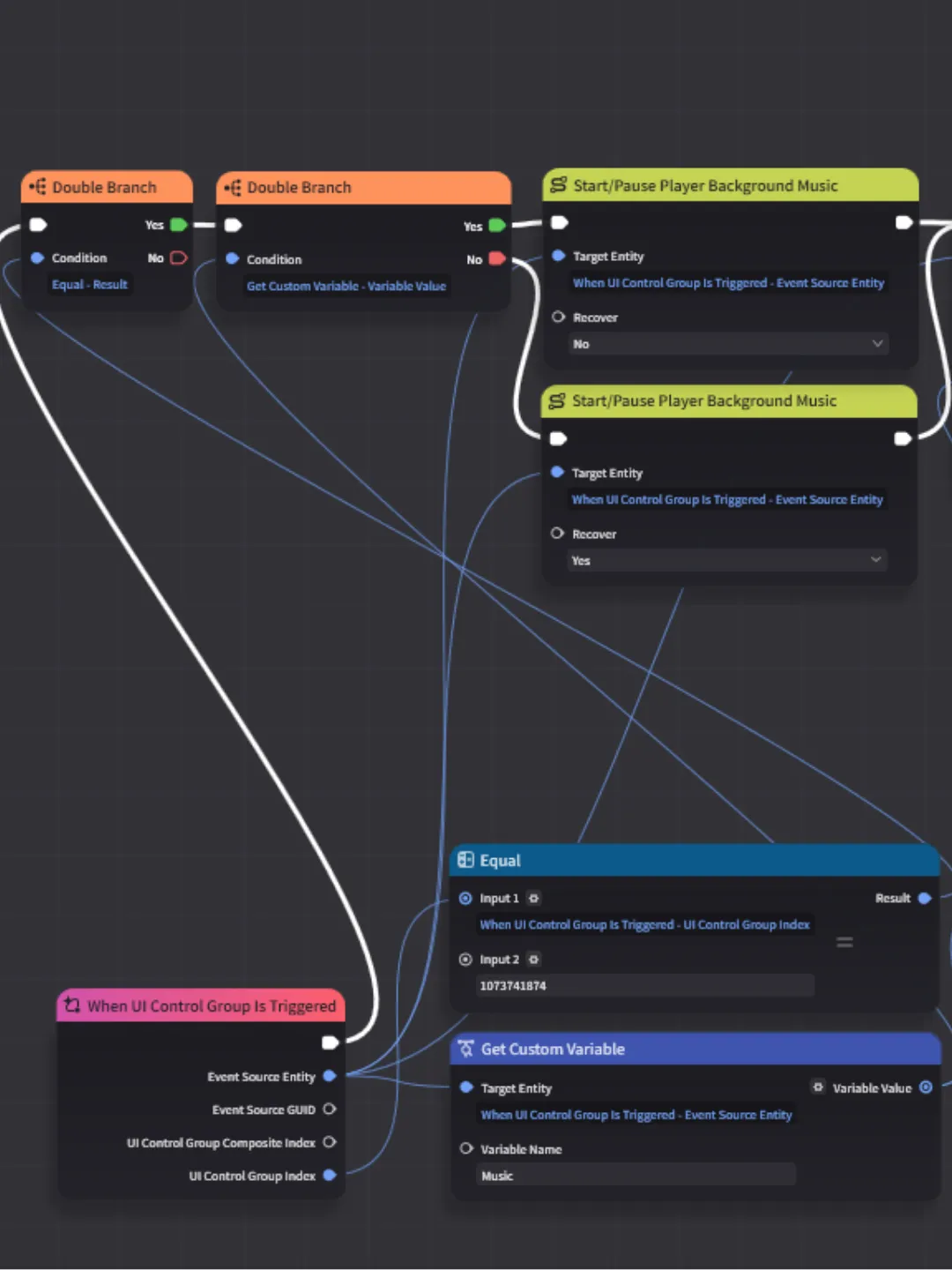The image size is (952, 1270).
Task: Click the No output pin on the Double Branch with the Get Custom Variable condition
Action: [x=497, y=258]
